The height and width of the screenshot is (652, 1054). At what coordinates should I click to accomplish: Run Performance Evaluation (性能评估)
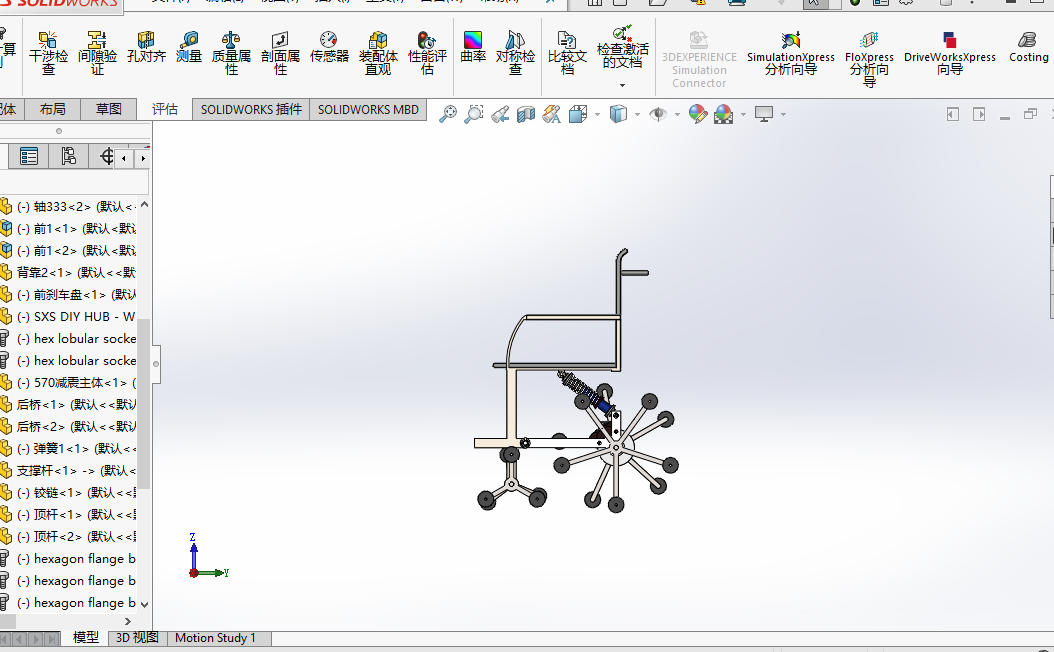(428, 52)
